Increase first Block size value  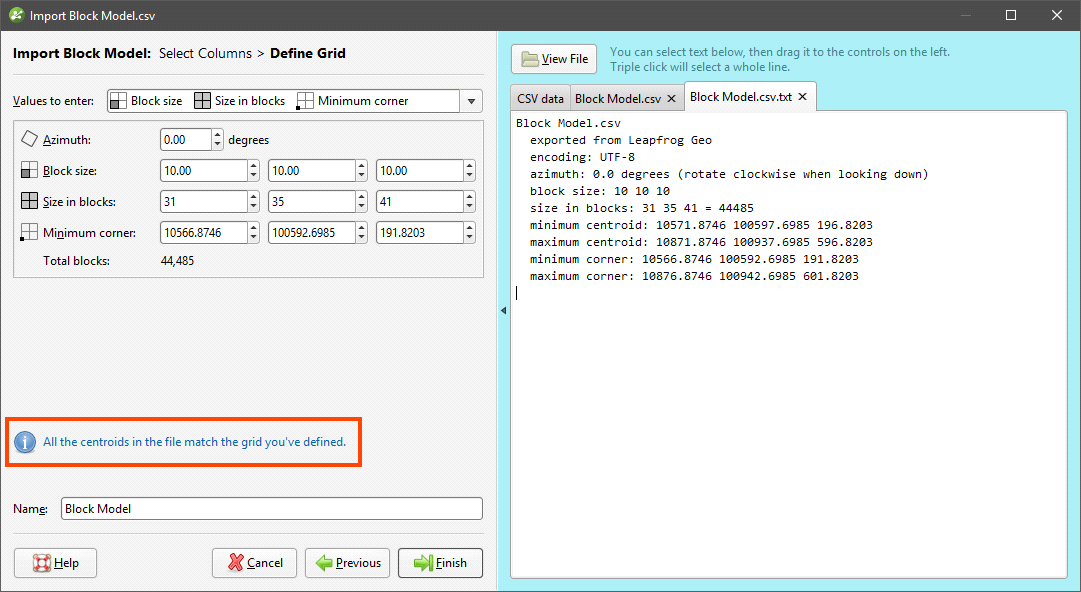coord(254,165)
